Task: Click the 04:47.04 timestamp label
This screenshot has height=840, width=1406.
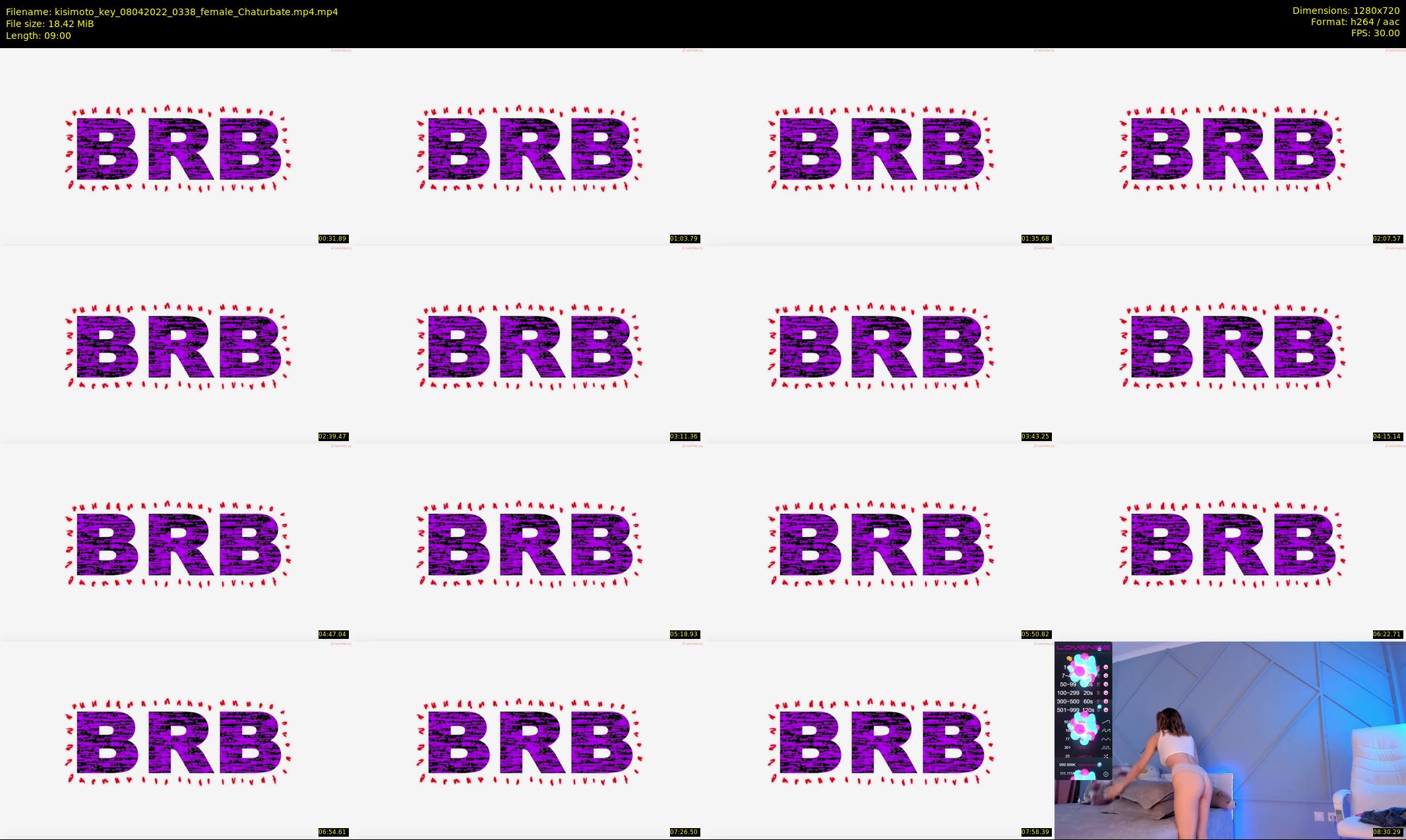Action: 332,634
